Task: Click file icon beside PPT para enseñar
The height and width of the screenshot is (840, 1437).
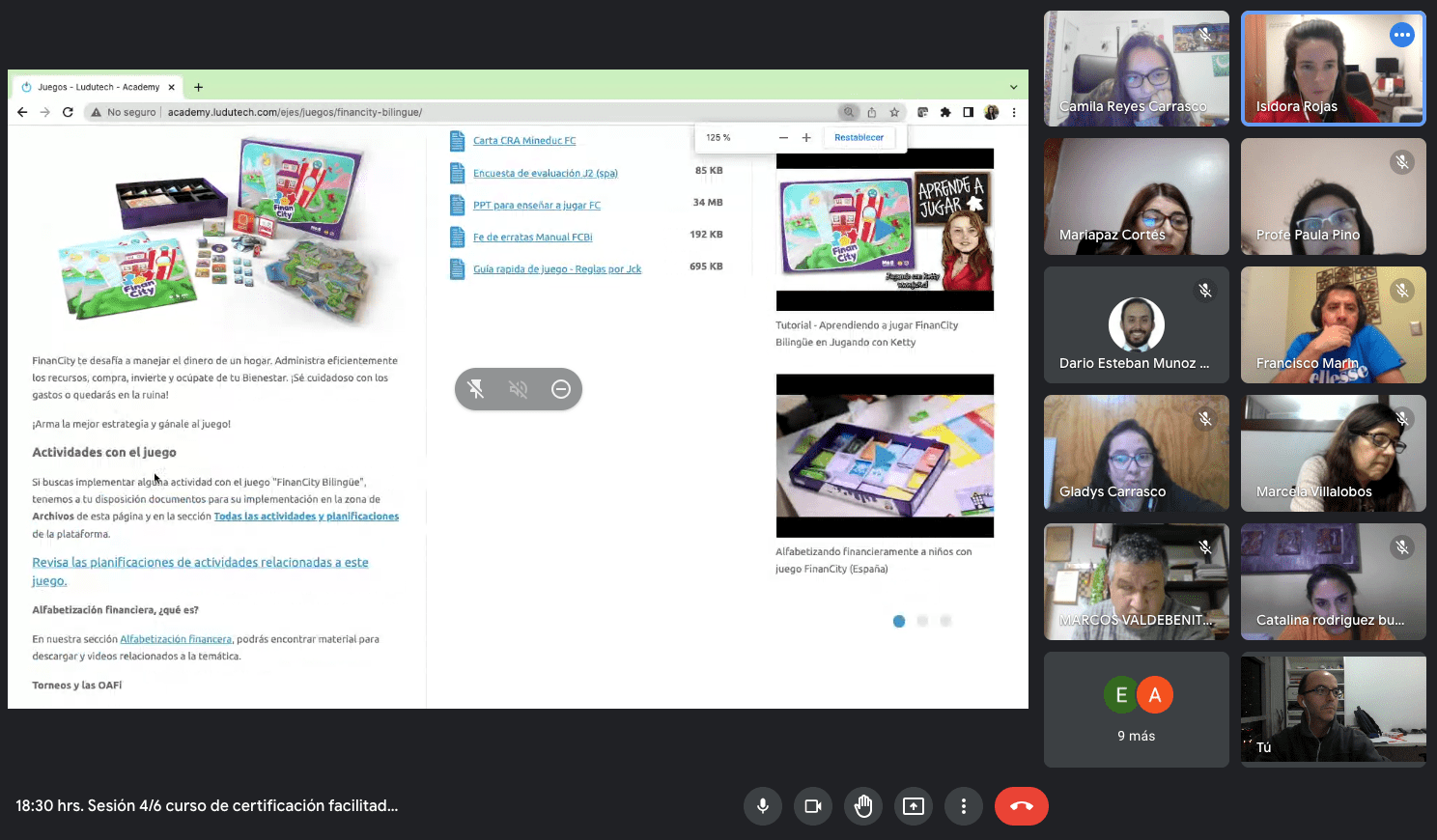Action: [458, 206]
